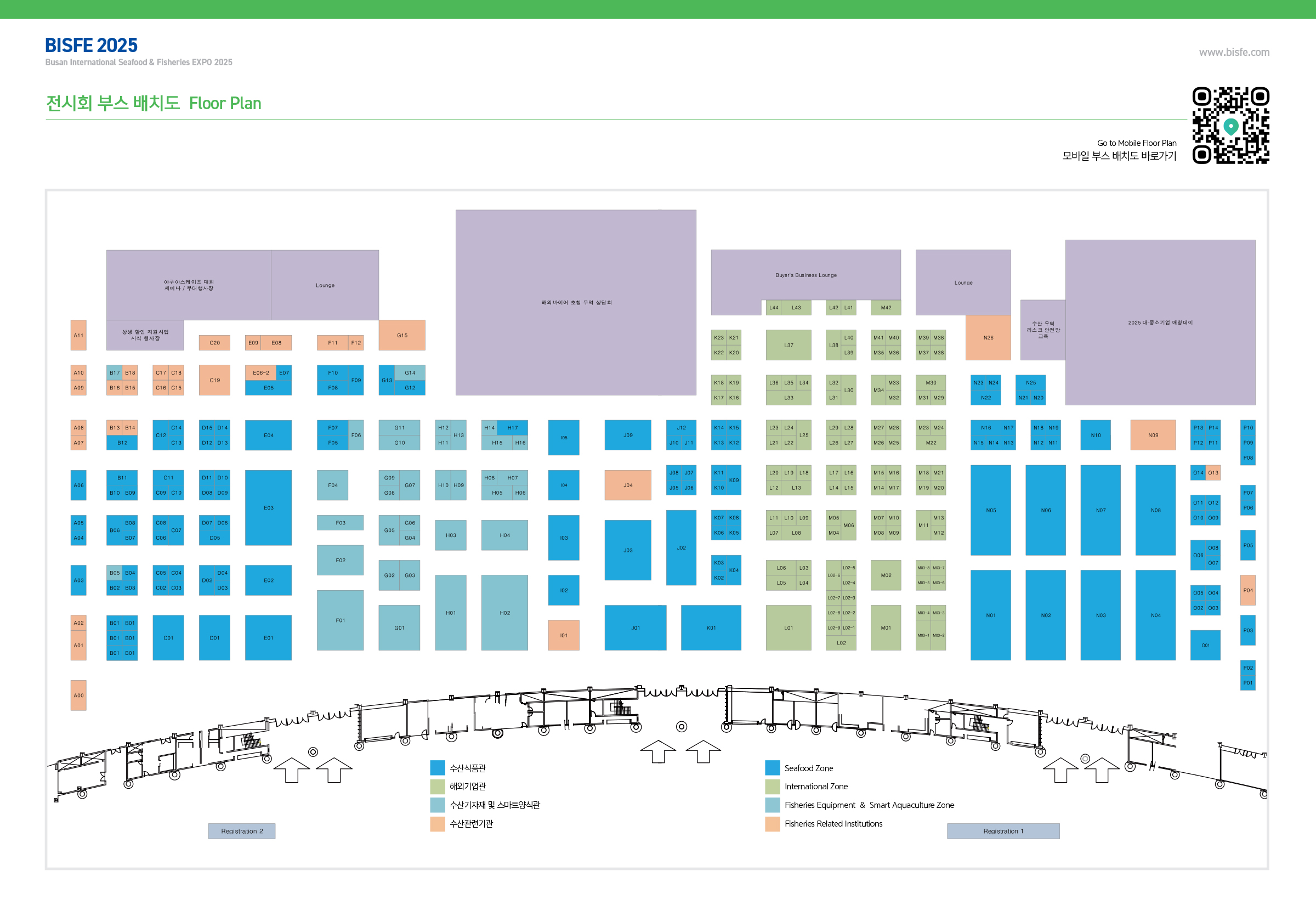Click the Buyer's Business Lounge area
Viewport: 1316px width, 922px height.
click(806, 275)
